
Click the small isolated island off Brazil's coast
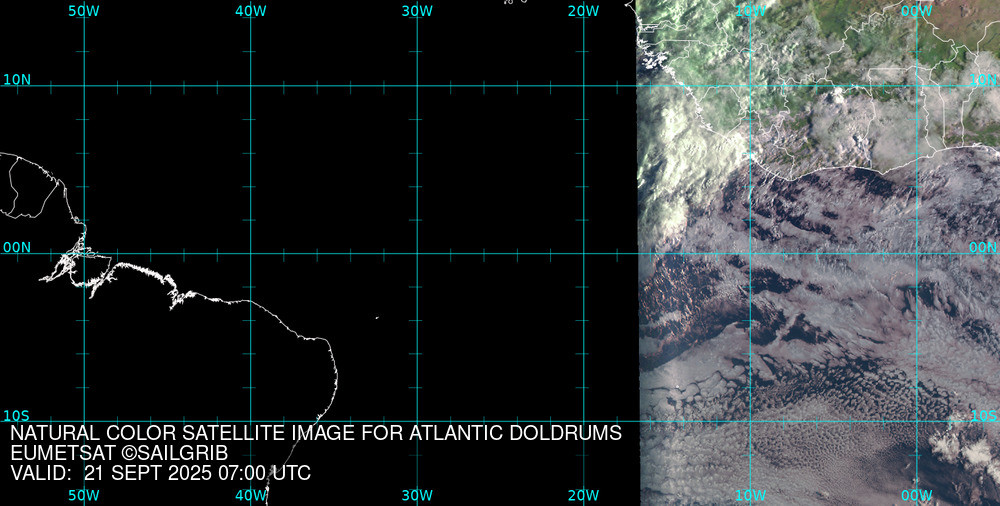pos(377,318)
